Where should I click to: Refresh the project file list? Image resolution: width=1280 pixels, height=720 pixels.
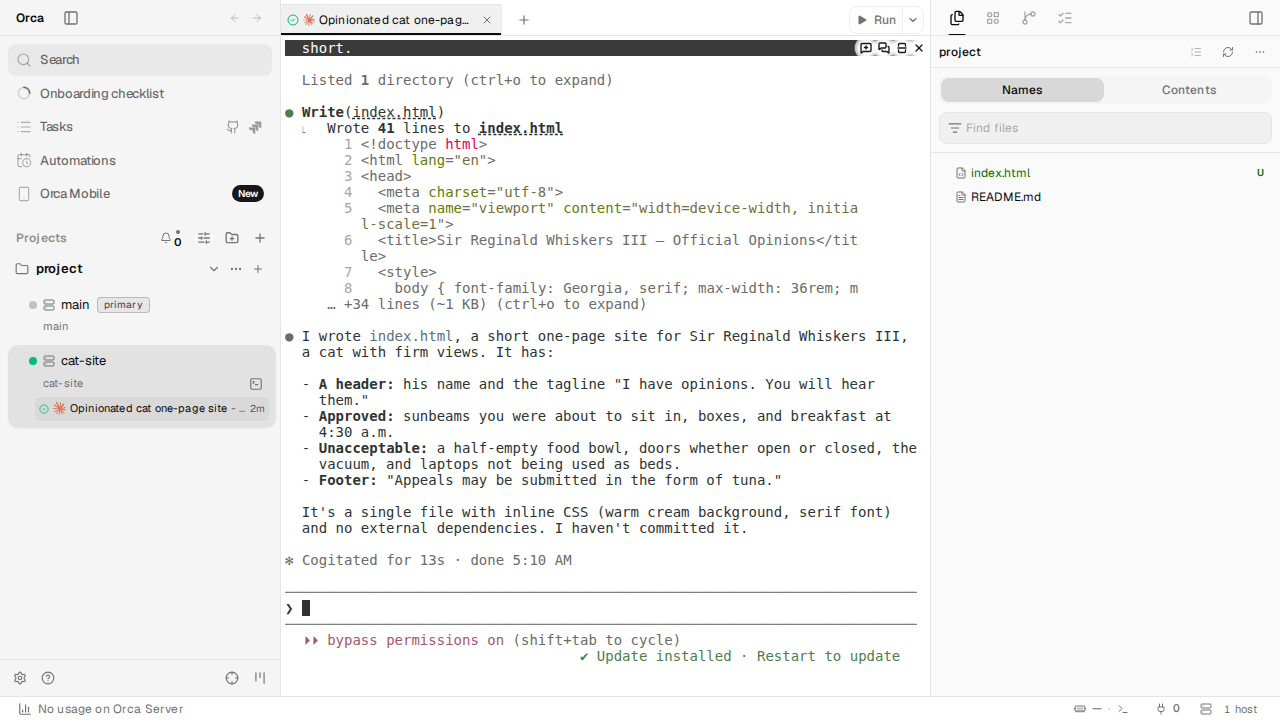1228,52
